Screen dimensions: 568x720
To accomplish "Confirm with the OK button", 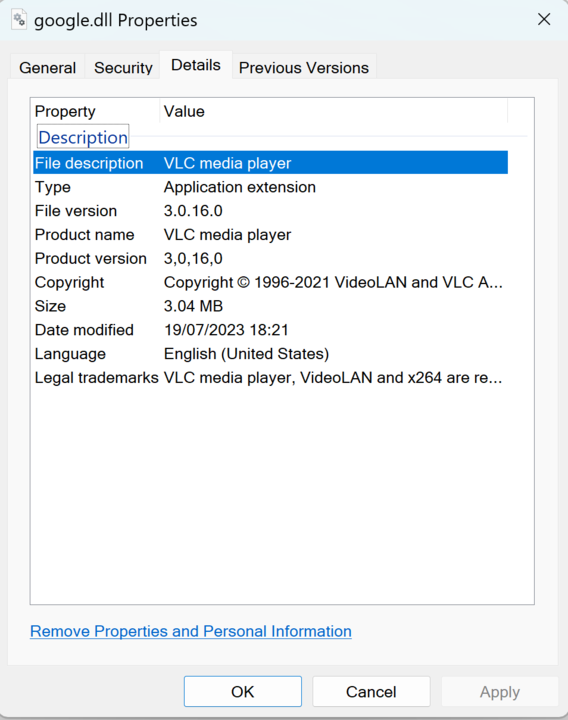I will 242,692.
